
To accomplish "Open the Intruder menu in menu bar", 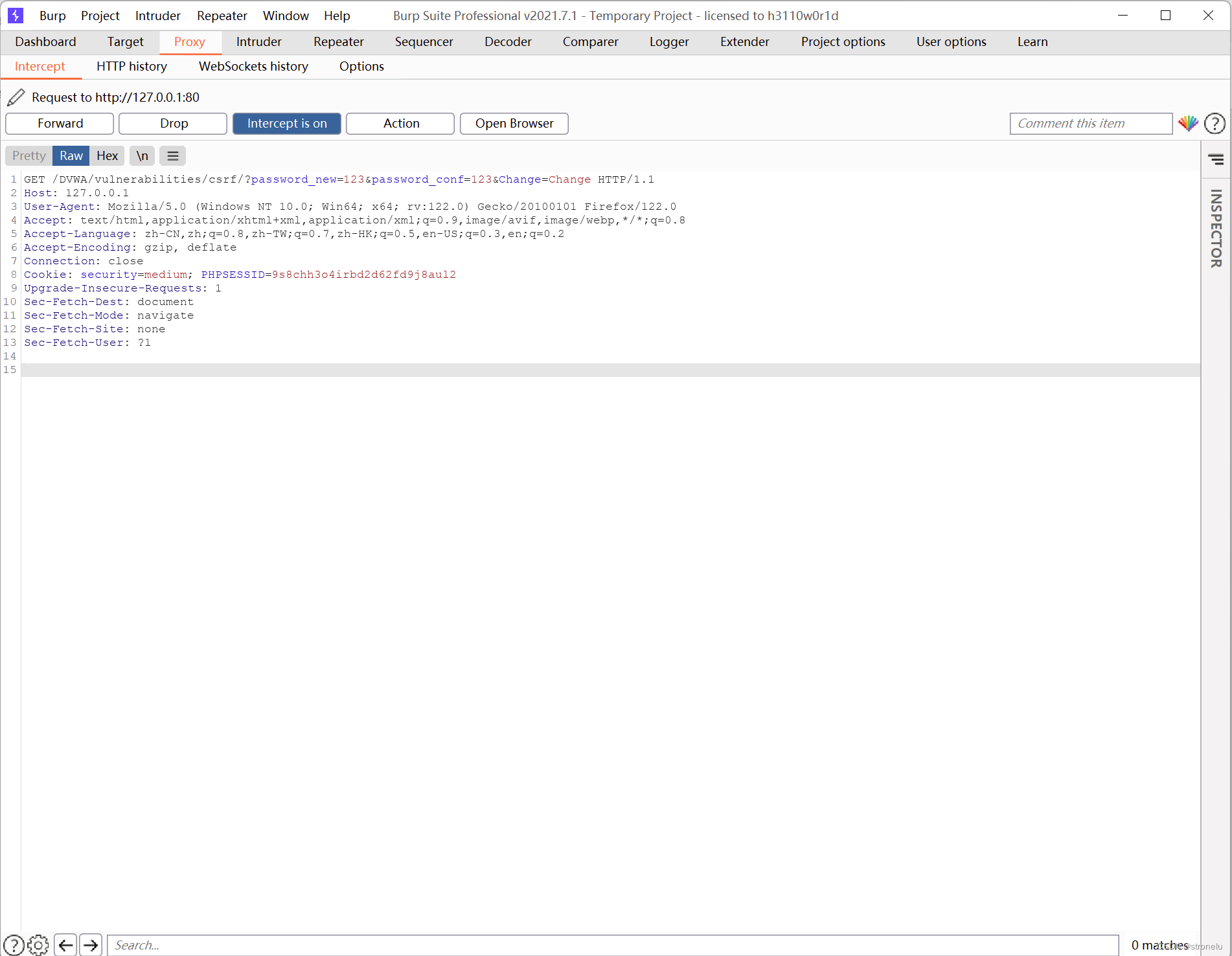I will [157, 16].
